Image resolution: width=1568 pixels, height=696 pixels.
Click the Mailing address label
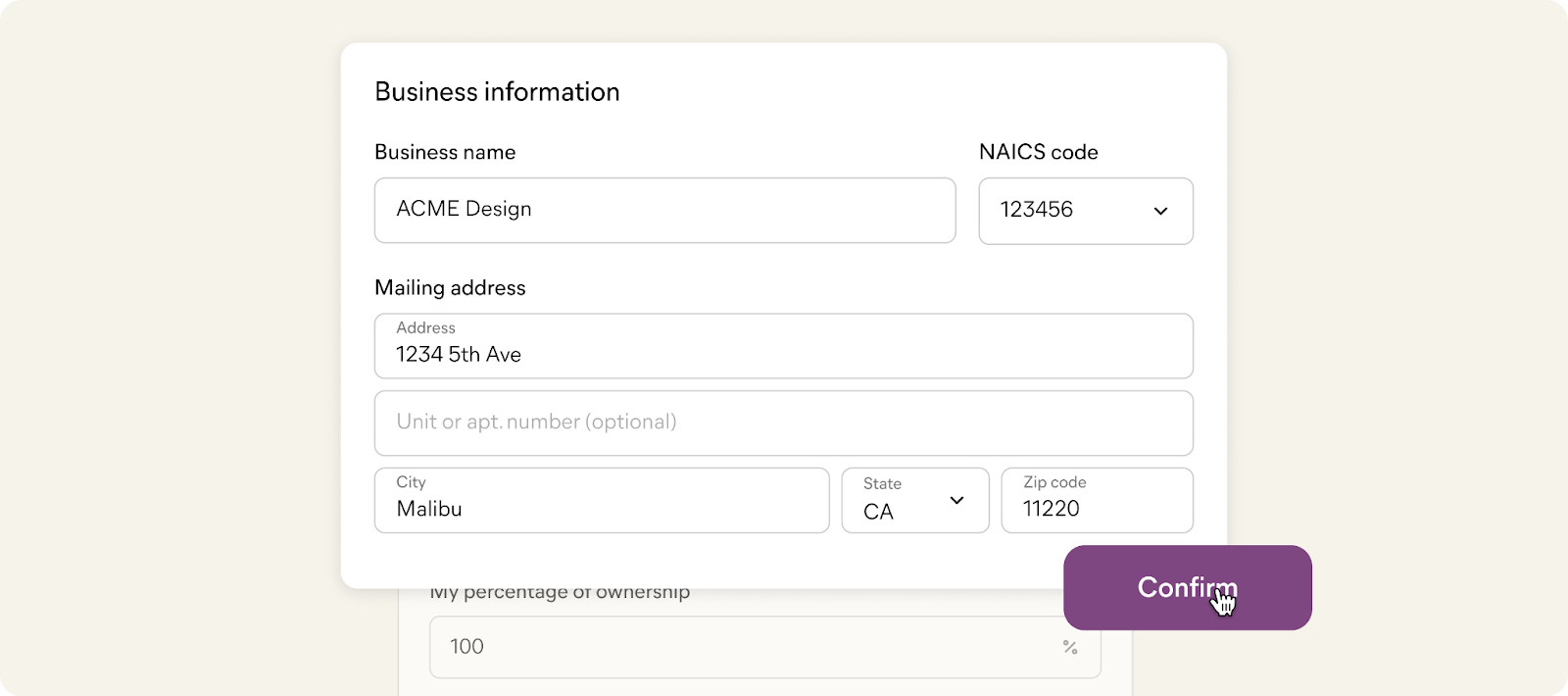click(450, 287)
